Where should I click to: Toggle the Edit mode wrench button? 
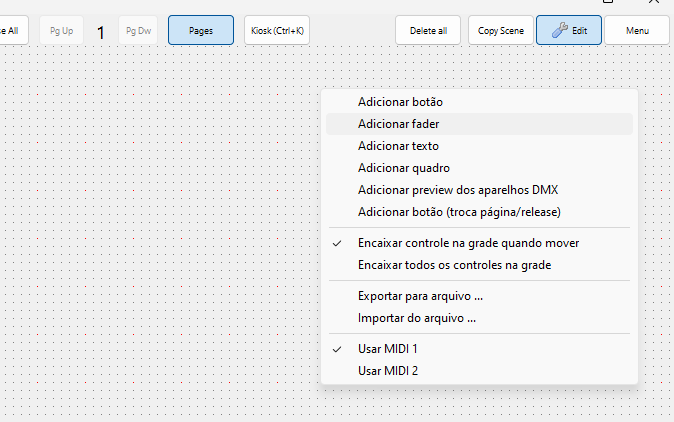[x=569, y=30]
